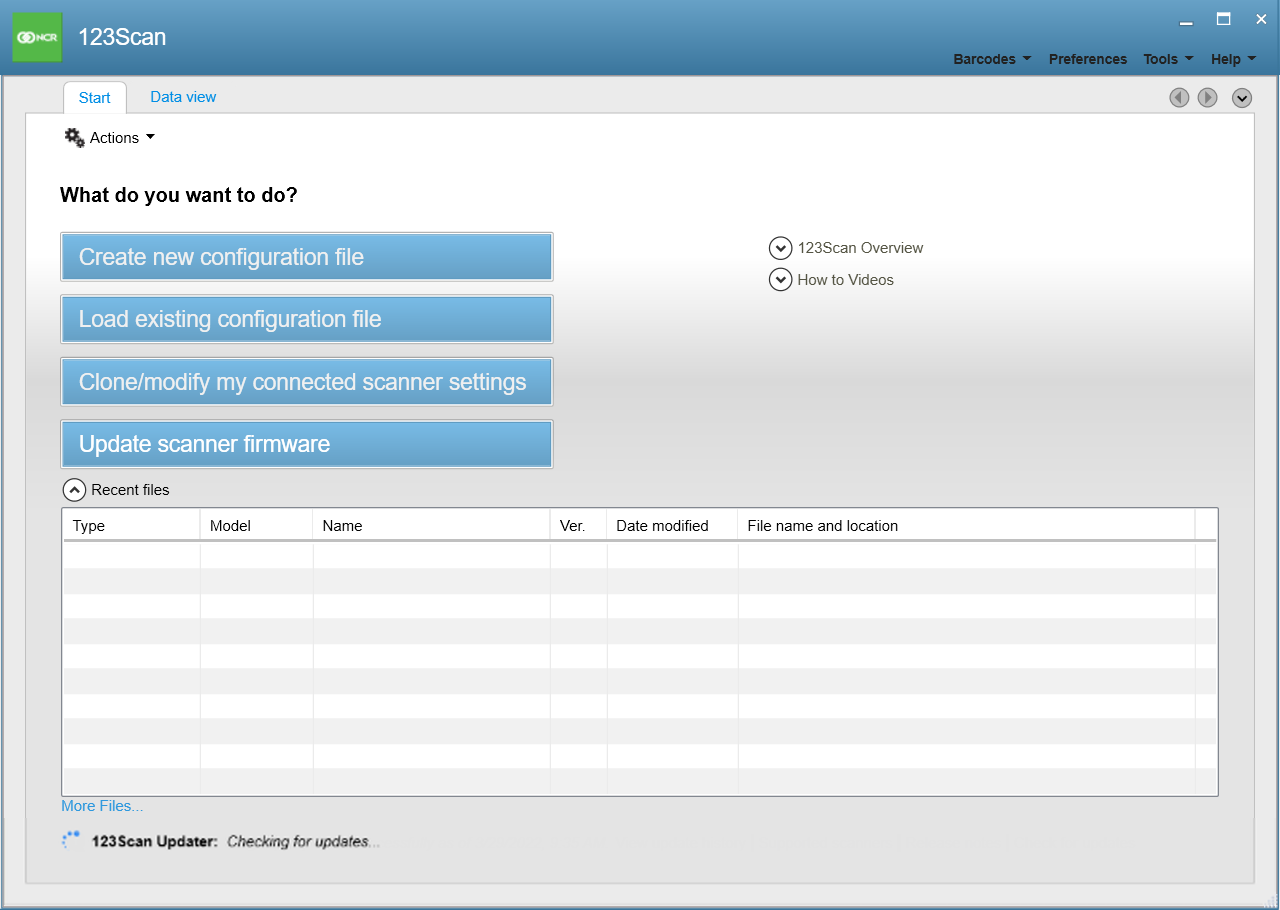The image size is (1280, 910).
Task: Open the Actions gear menu
Action: [x=110, y=138]
